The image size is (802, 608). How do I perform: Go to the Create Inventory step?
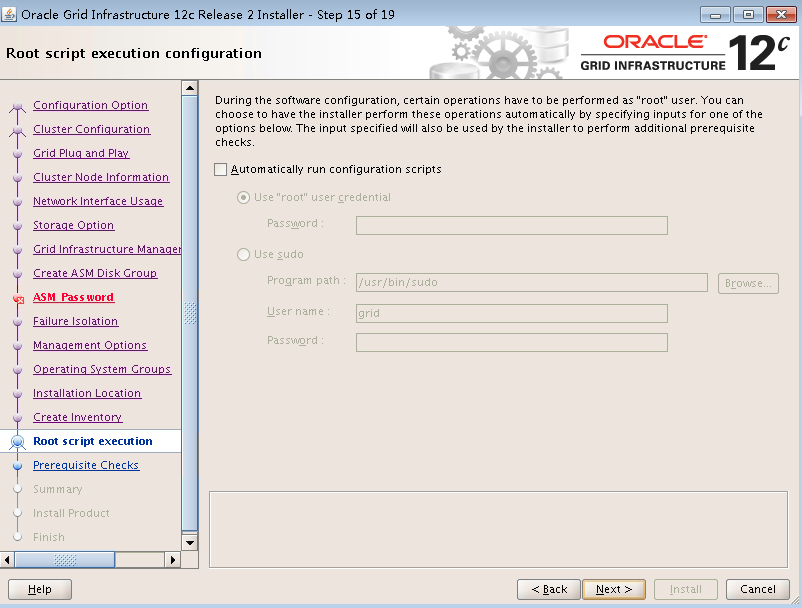[x=77, y=418]
